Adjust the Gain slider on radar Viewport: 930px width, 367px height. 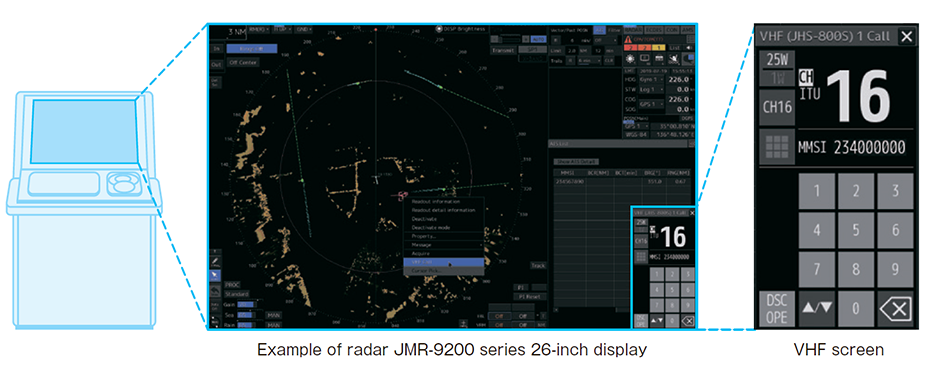click(247, 305)
